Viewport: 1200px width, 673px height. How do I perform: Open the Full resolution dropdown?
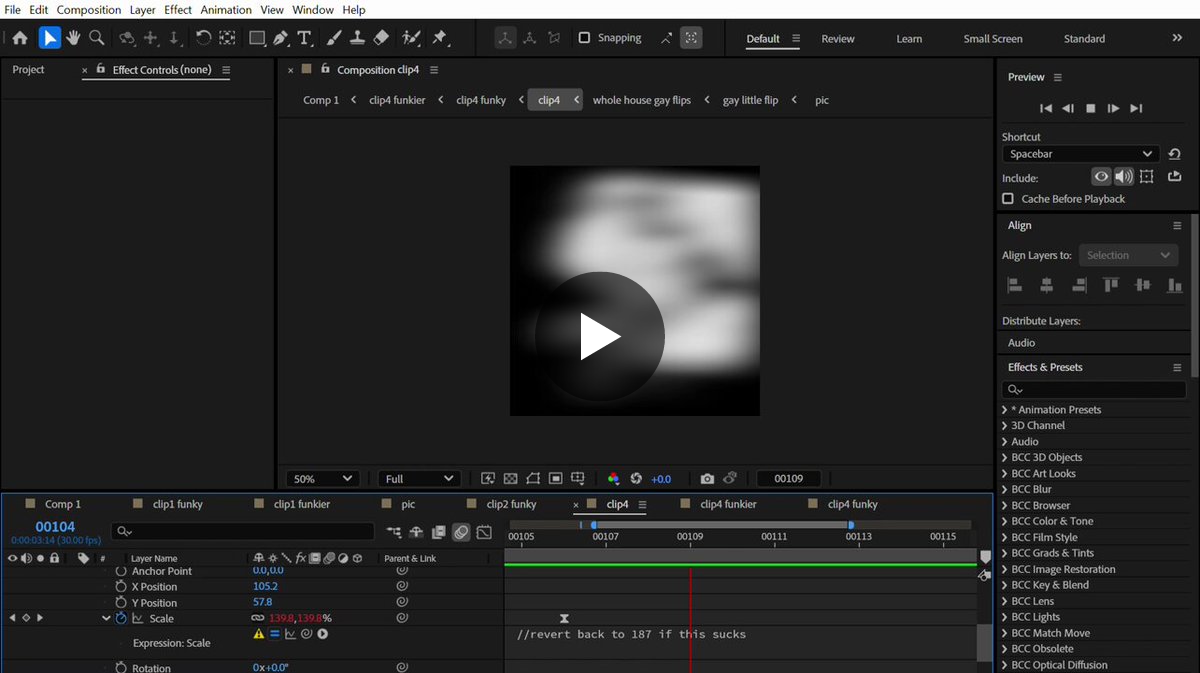418,479
